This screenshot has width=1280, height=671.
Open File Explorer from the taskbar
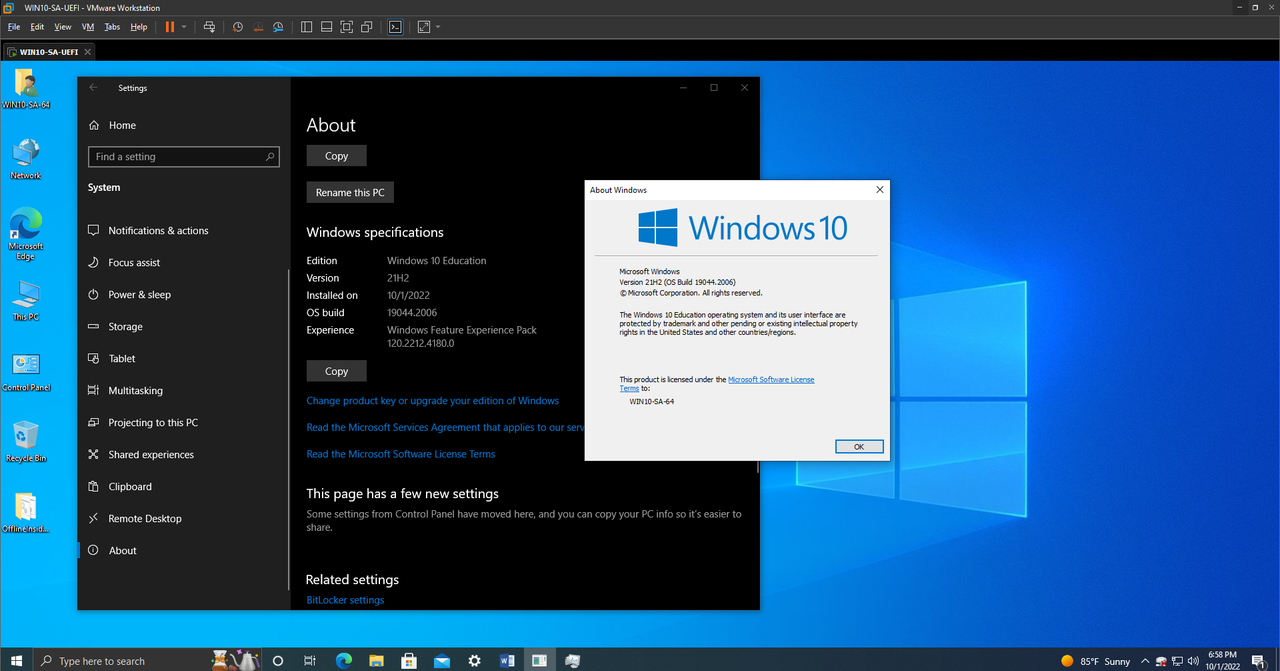(x=376, y=661)
